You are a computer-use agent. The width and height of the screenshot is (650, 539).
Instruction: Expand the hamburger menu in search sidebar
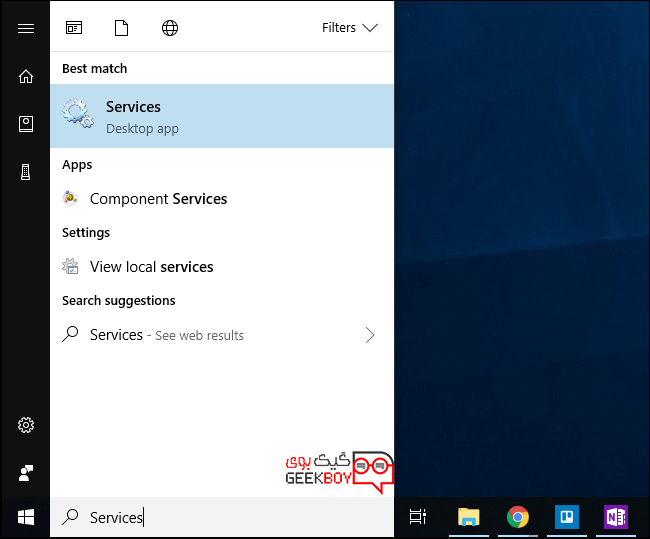[x=26, y=28]
